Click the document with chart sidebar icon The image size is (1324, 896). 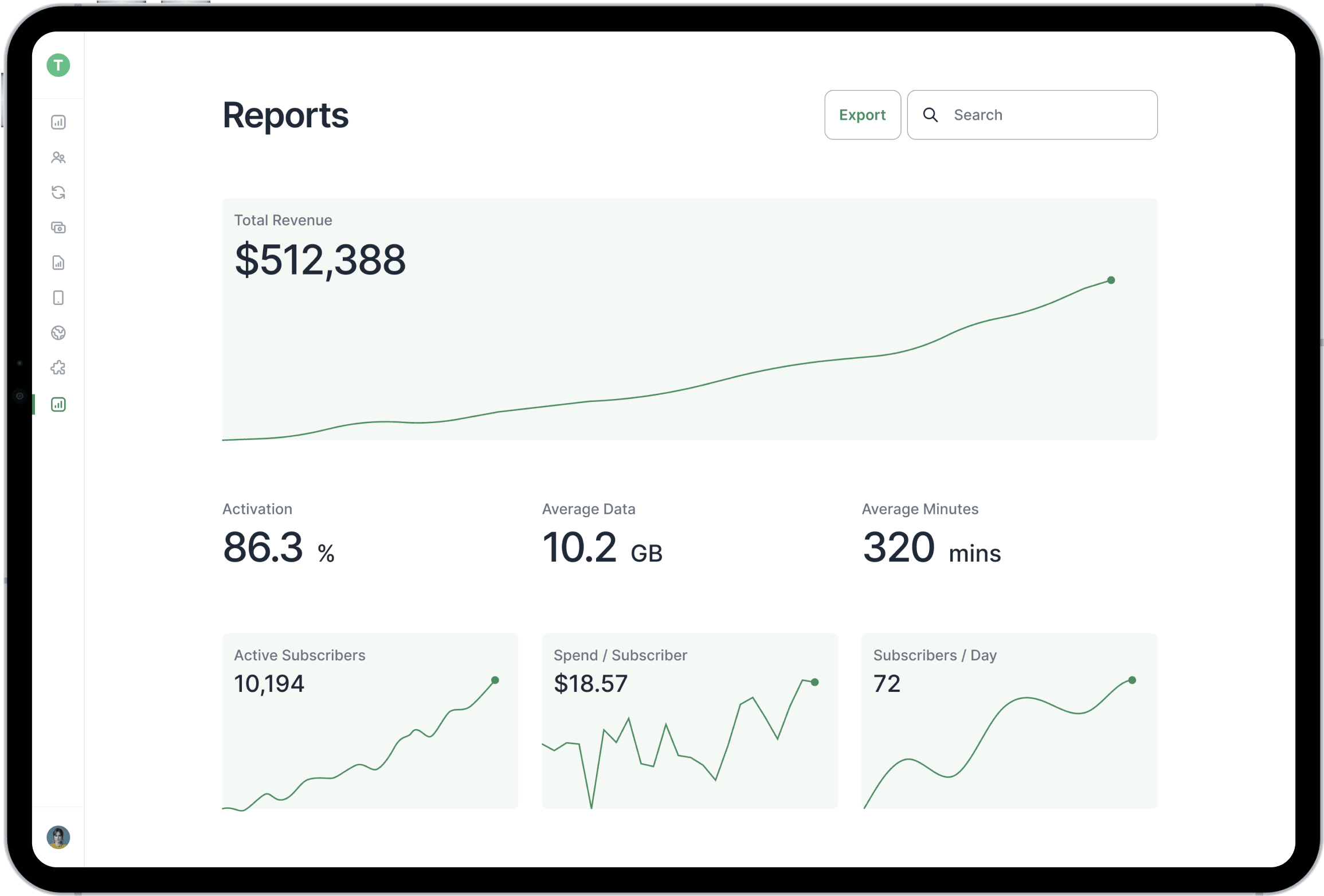58,263
